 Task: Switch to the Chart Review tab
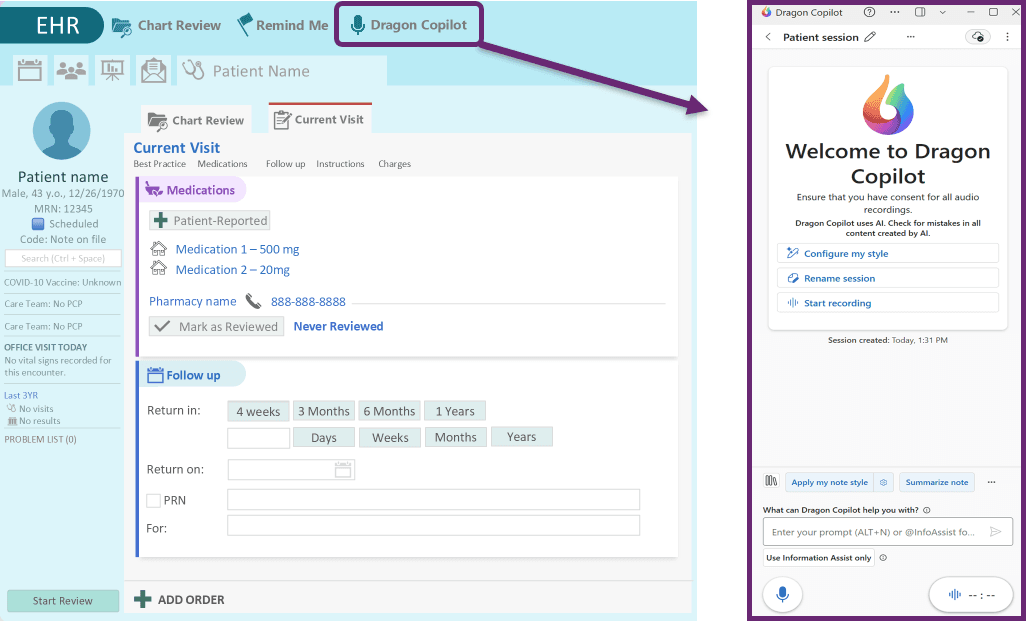point(196,120)
